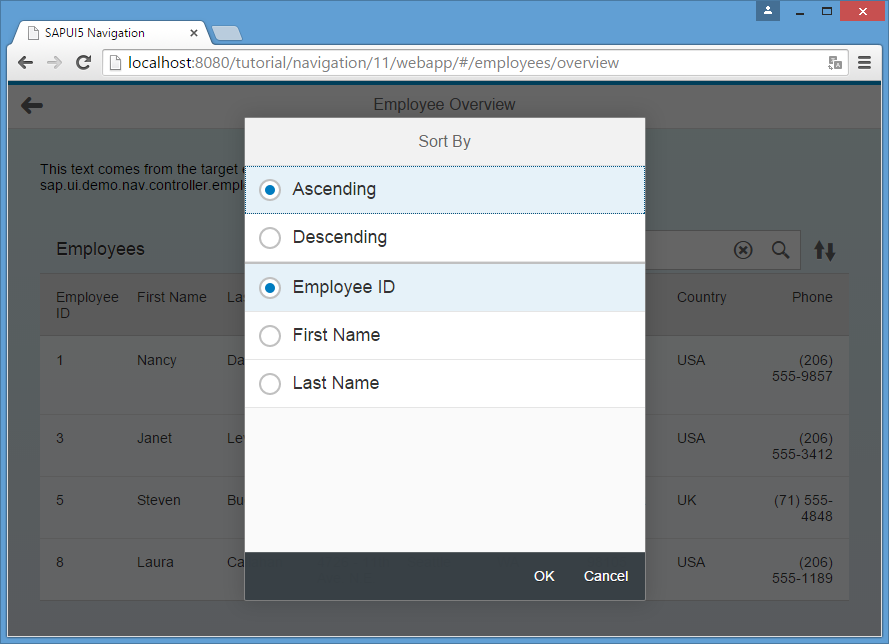This screenshot has height=644, width=889.
Task: Click the URL address bar
Action: pos(460,63)
